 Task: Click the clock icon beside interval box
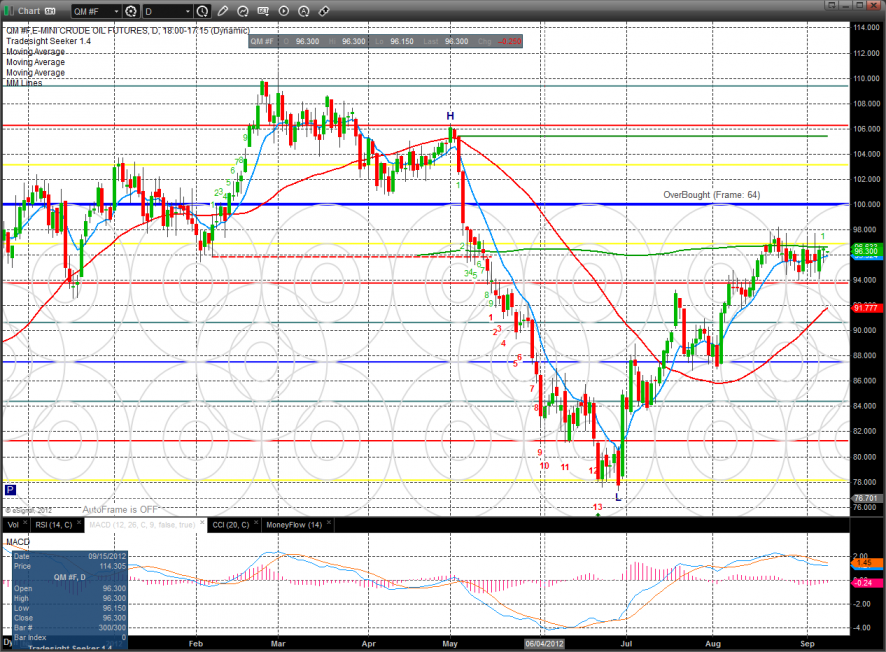click(203, 11)
